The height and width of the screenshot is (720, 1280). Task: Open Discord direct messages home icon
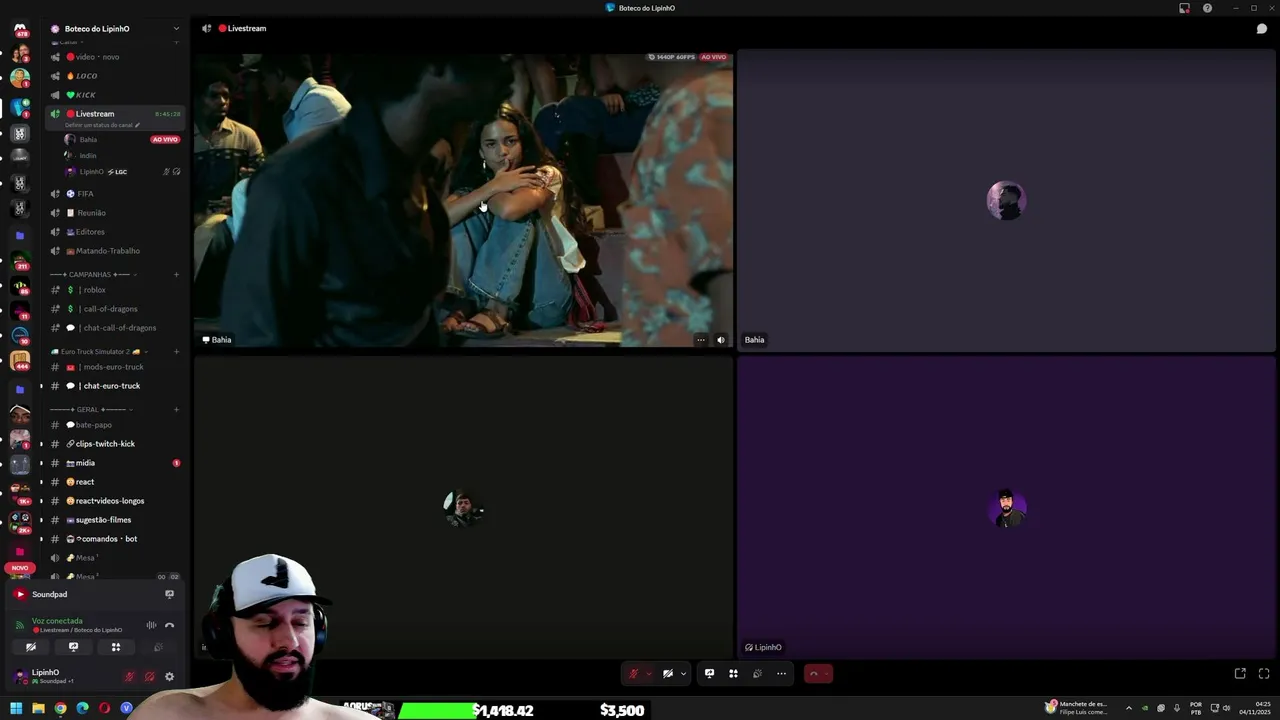19,29
